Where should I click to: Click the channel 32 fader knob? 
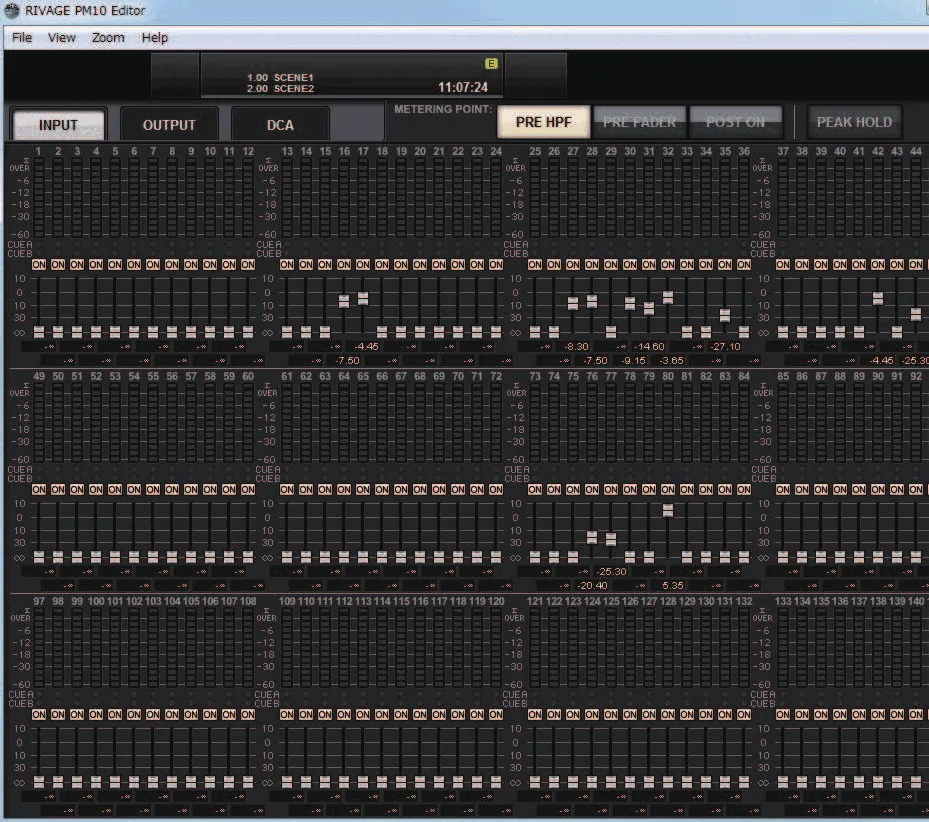pyautogui.click(x=668, y=297)
